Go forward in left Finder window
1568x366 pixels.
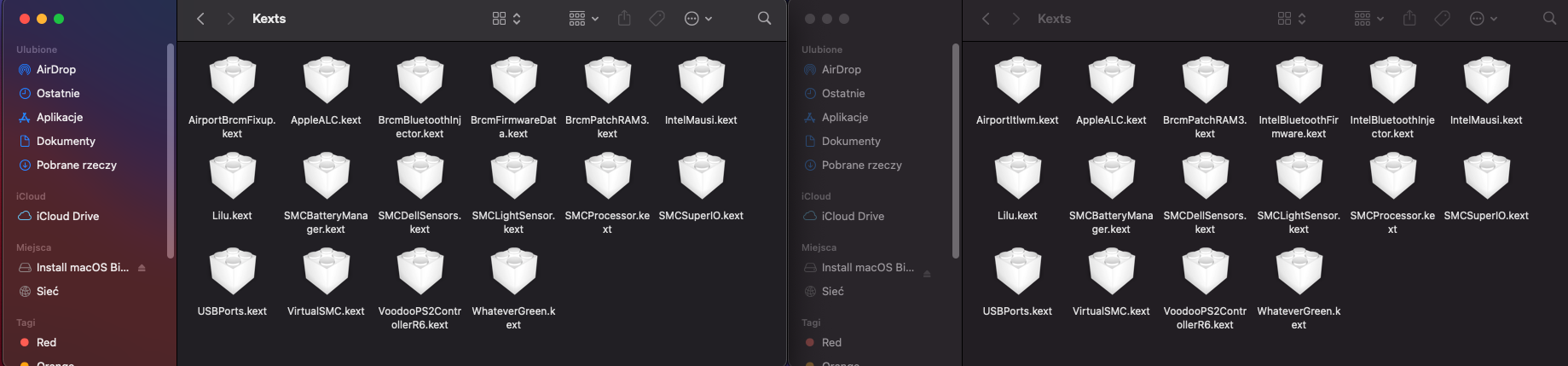point(230,19)
